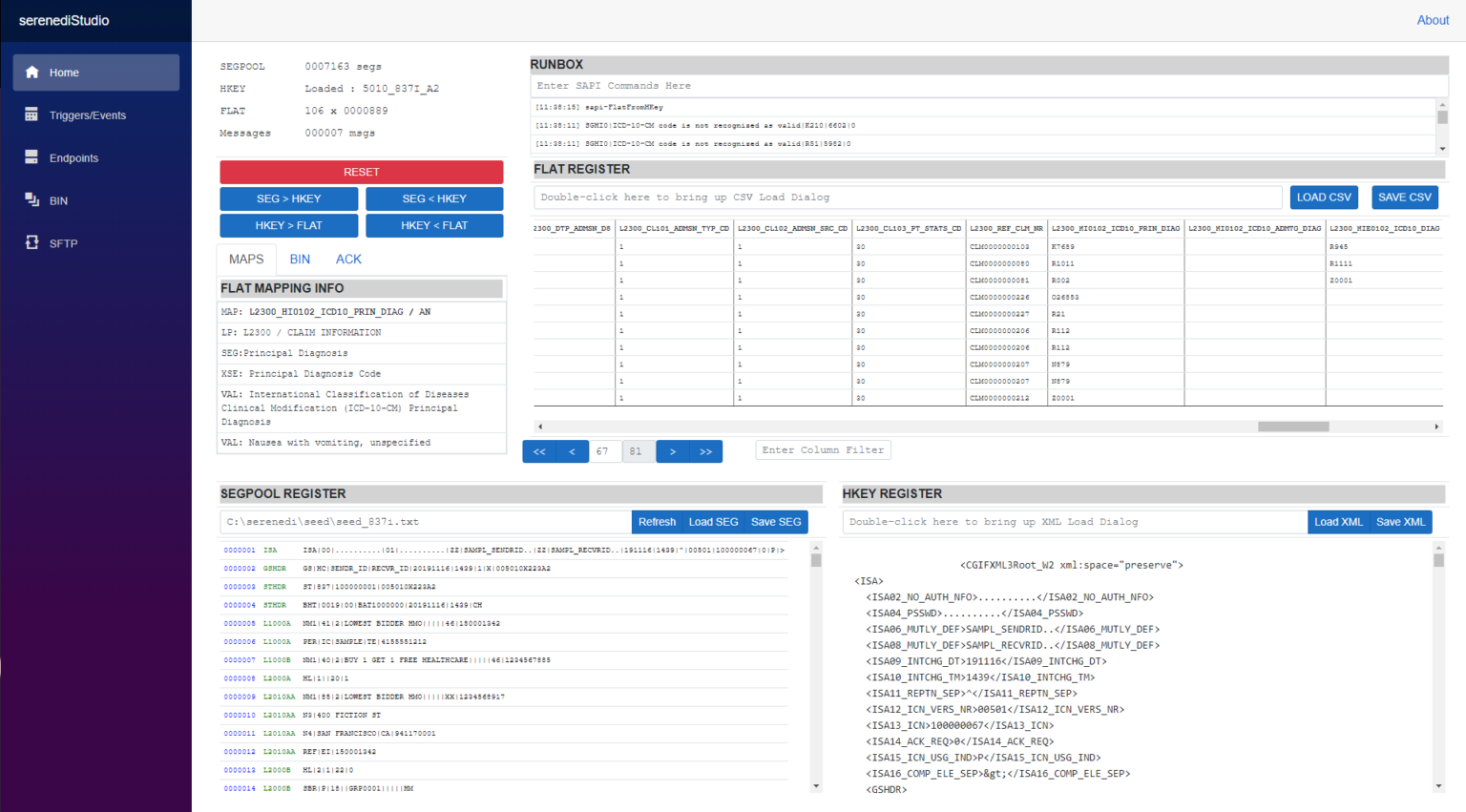The width and height of the screenshot is (1466, 812).
Task: Select segment row 0000014 L2000B
Action: point(504,789)
